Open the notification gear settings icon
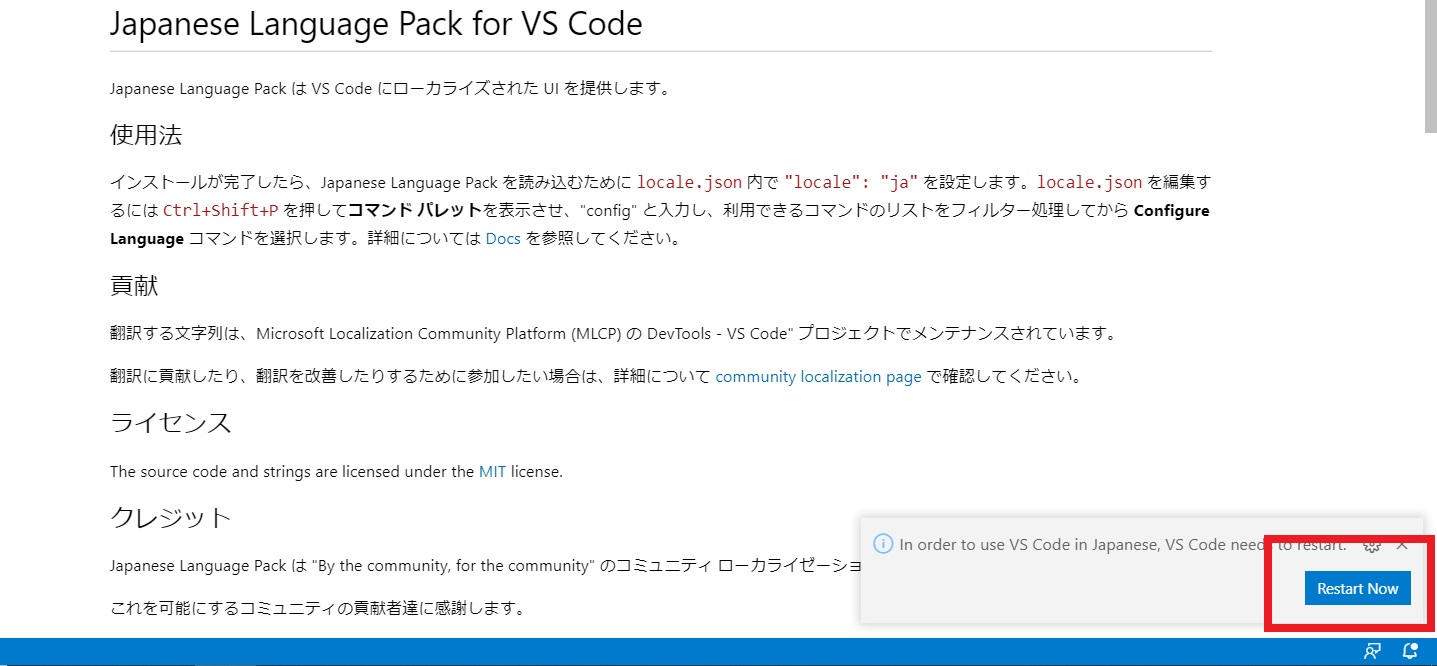This screenshot has width=1437, height=666. [1372, 545]
